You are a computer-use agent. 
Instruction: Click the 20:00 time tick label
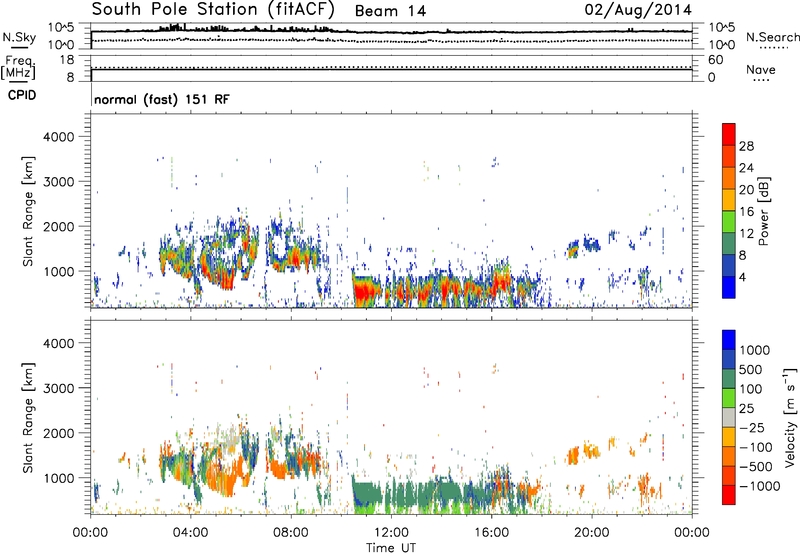tap(591, 533)
